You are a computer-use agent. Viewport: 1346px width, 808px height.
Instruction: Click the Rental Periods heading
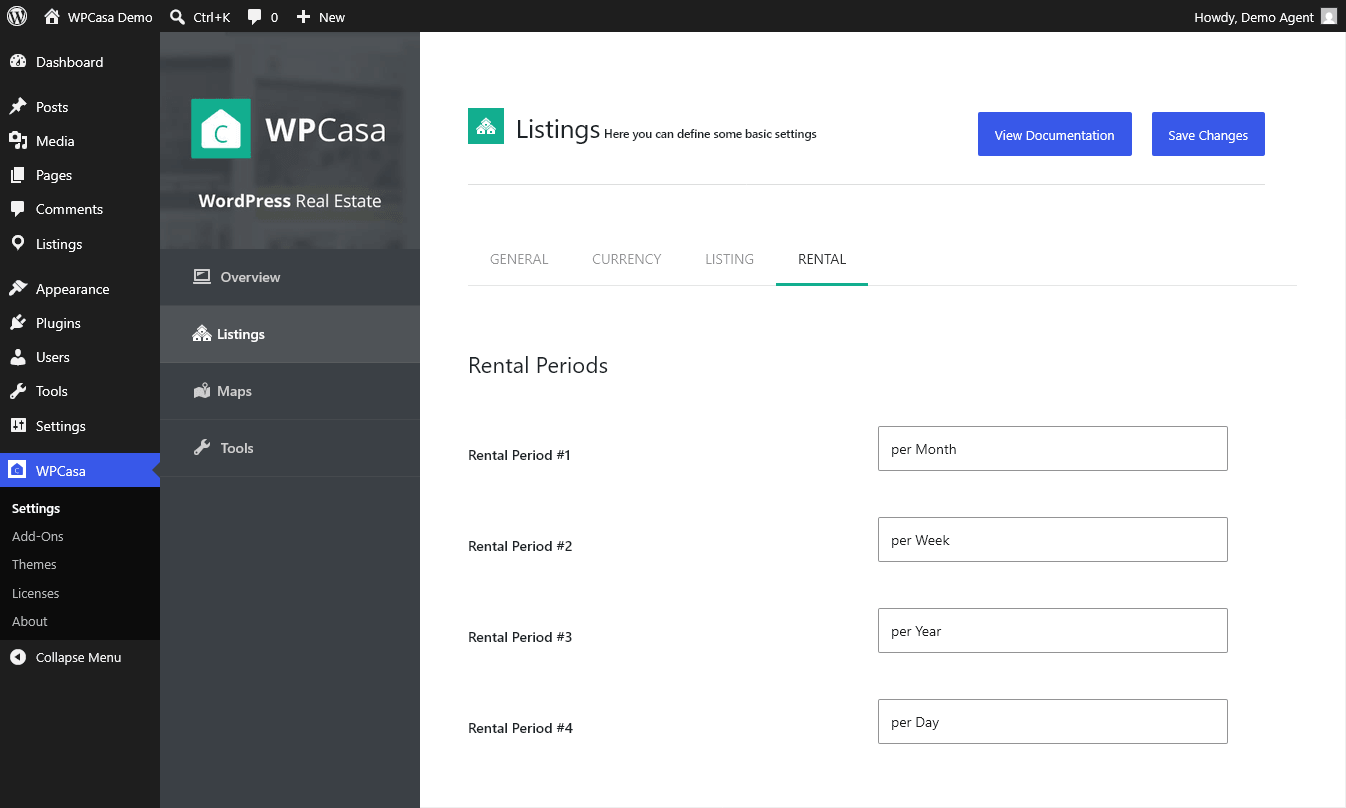click(538, 365)
